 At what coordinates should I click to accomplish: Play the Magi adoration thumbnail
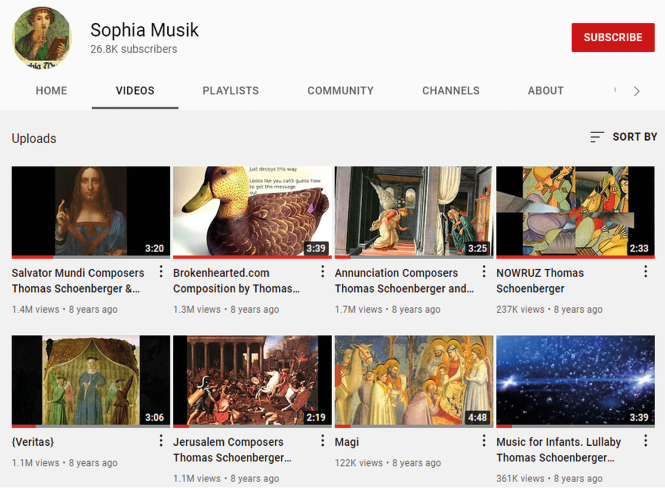[414, 381]
